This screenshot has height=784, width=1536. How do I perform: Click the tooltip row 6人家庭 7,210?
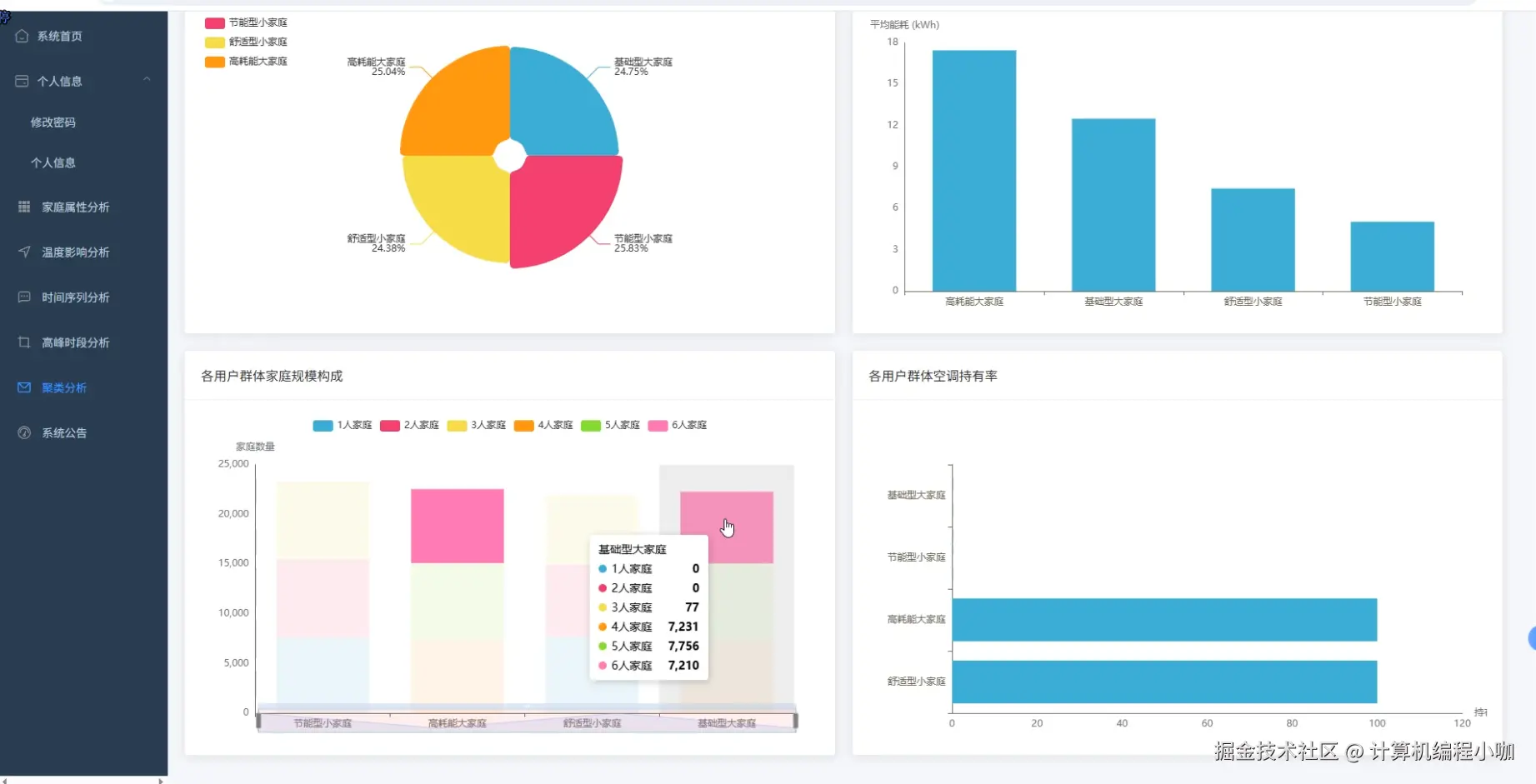(649, 666)
